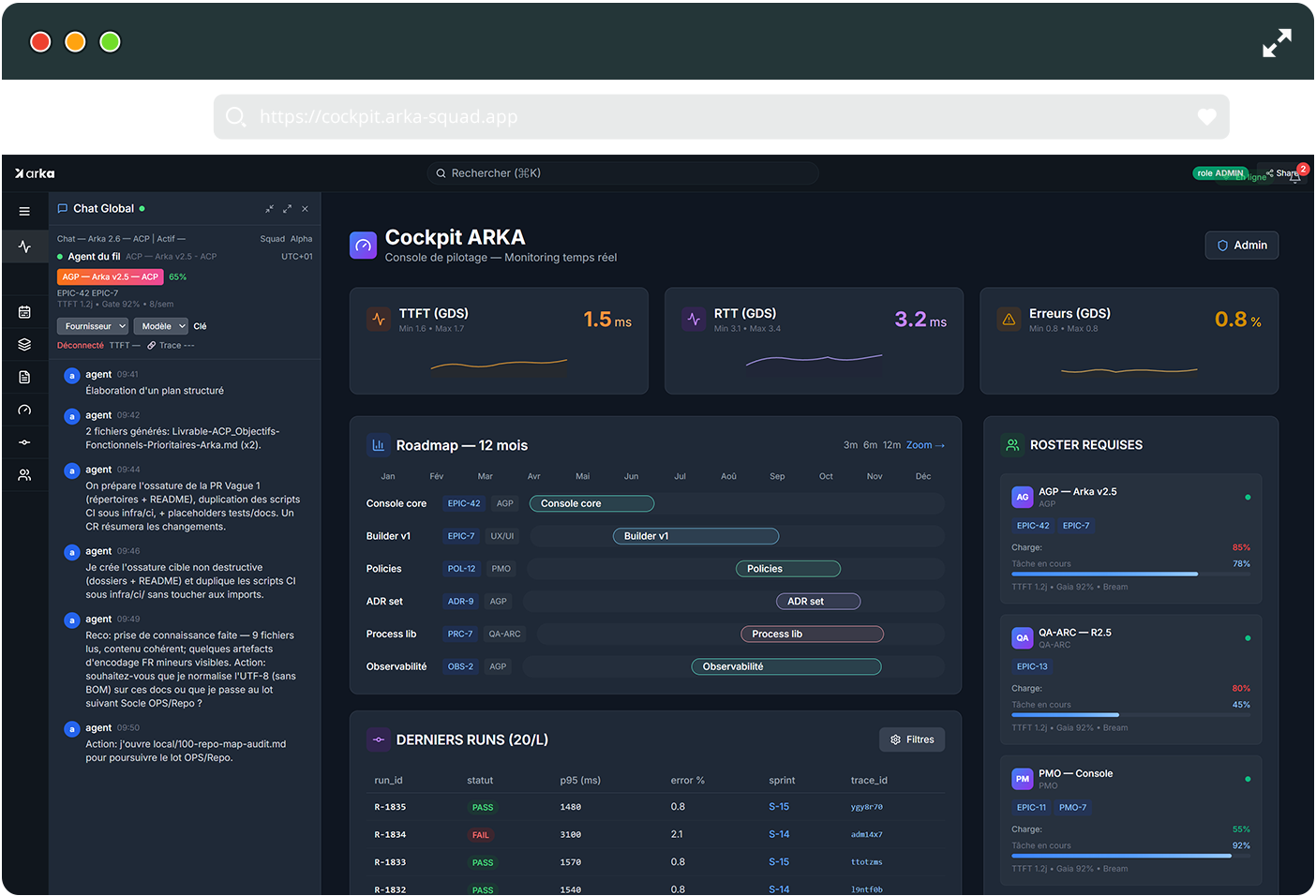The image size is (1316, 896).
Task: Click the search icon in address bar
Action: (236, 116)
